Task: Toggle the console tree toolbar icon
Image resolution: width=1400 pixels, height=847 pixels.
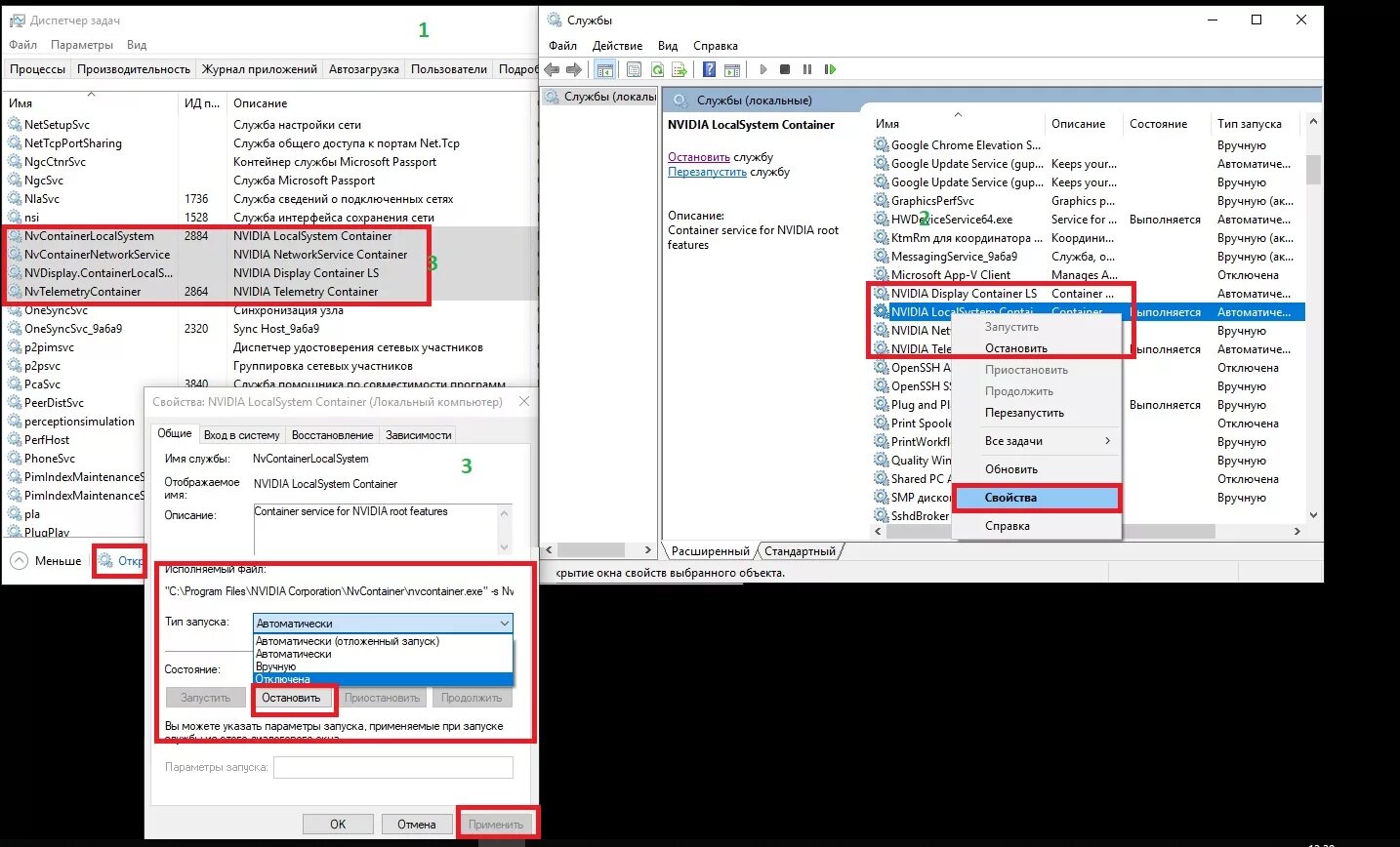Action: [604, 69]
